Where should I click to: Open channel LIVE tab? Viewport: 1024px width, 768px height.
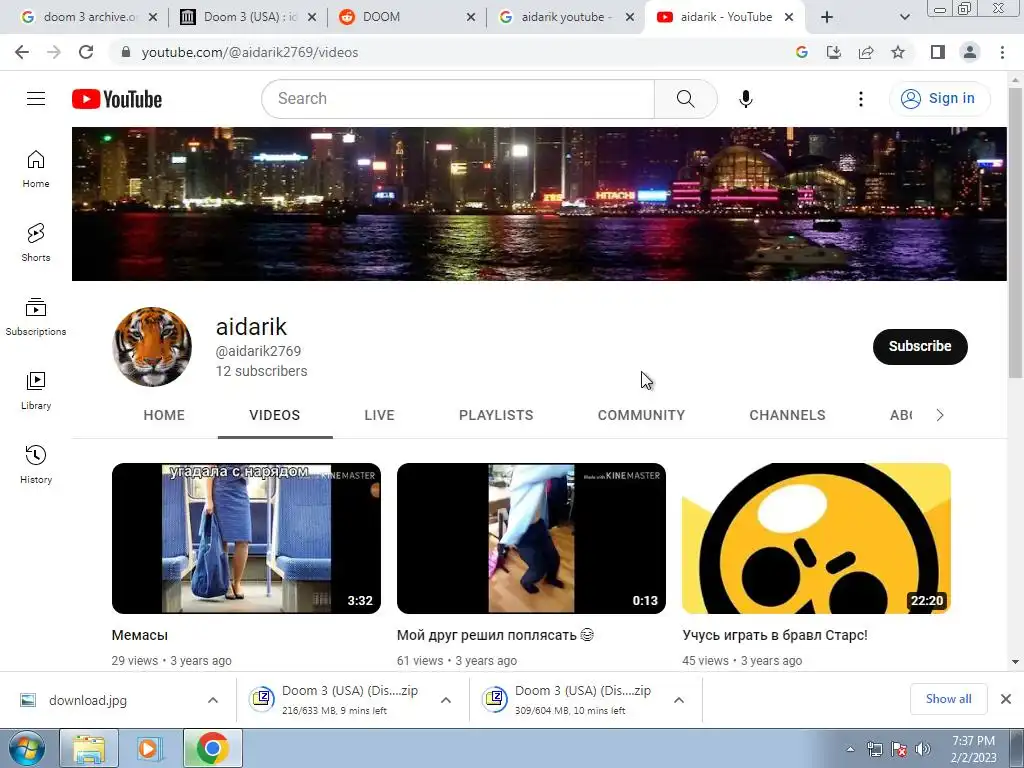[379, 415]
